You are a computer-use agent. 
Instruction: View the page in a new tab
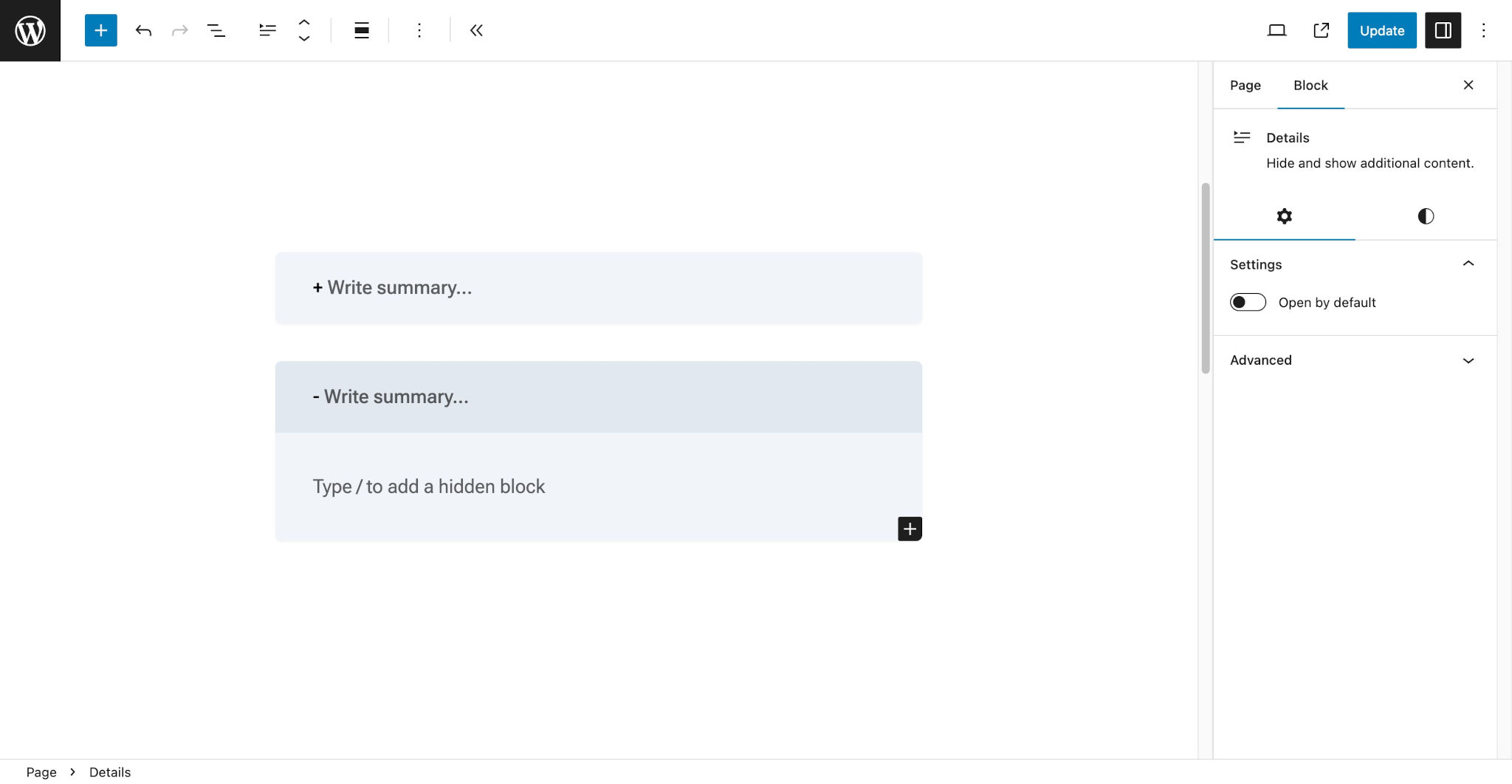[1322, 30]
